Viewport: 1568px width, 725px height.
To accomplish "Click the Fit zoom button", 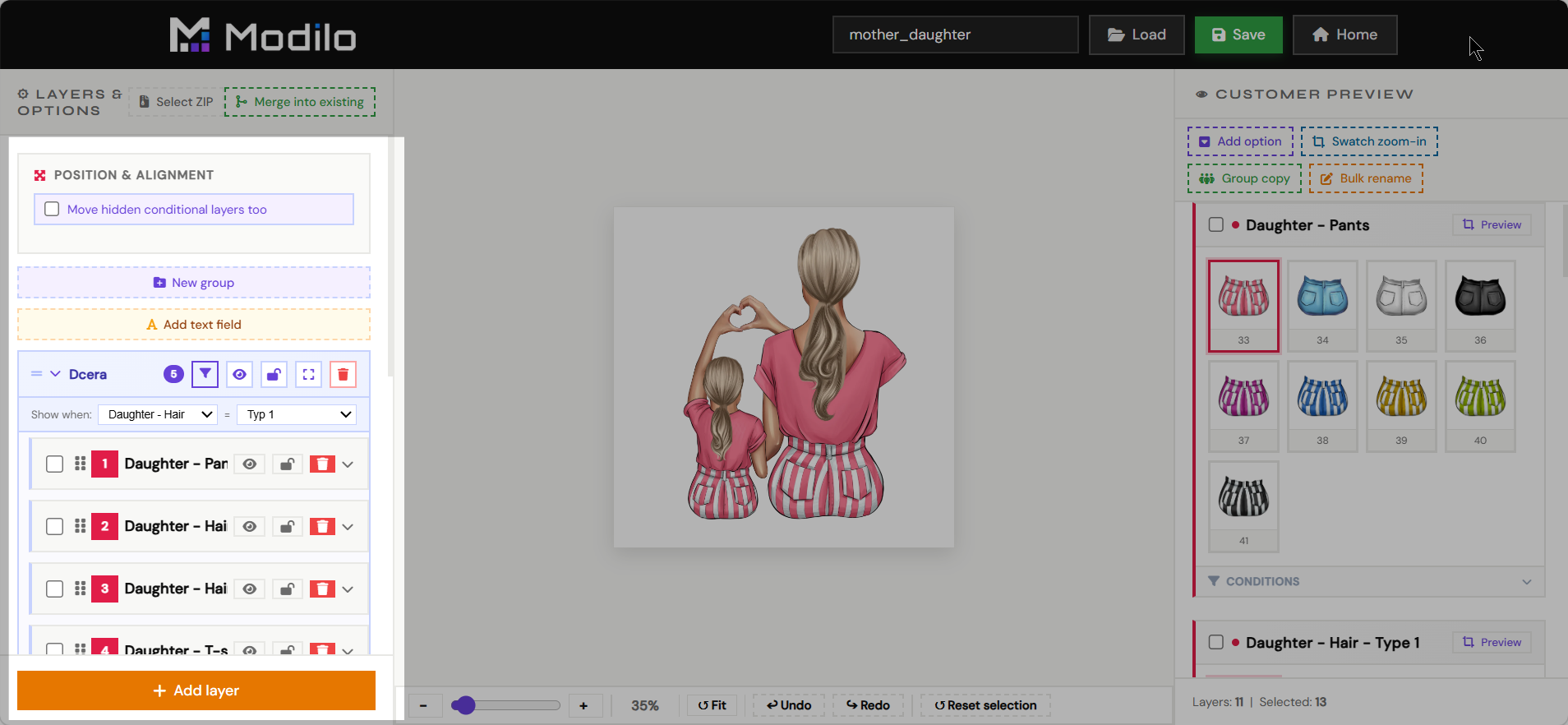I will coord(712,705).
